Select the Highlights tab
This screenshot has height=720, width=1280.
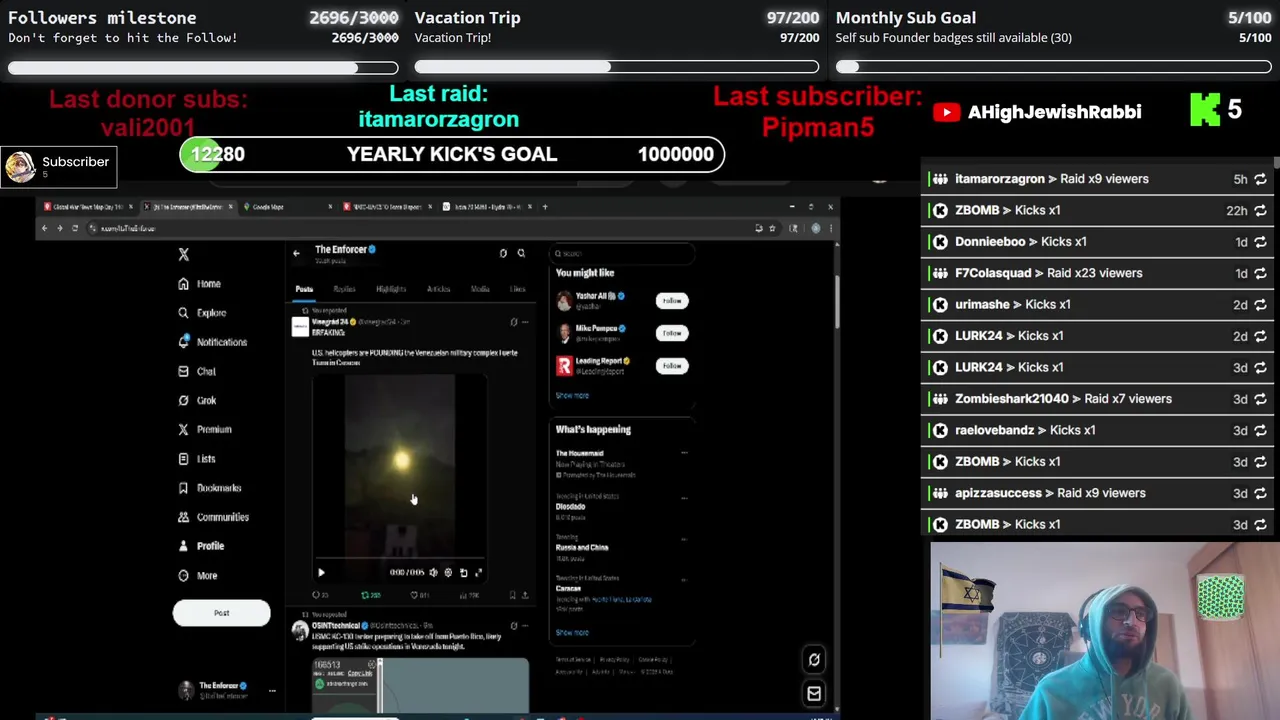391,289
